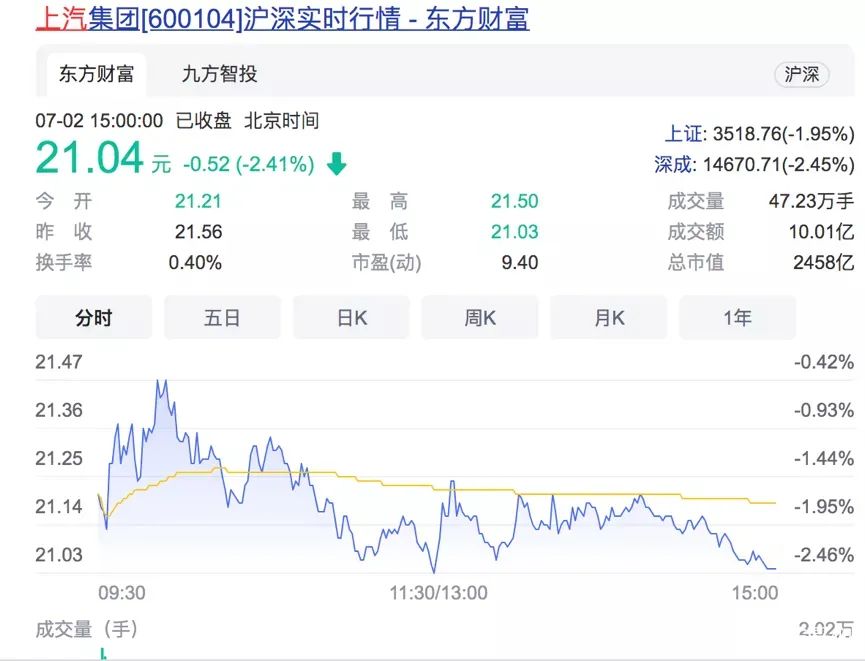Select the 周K chart tab
The height and width of the screenshot is (661, 865).
point(480,318)
